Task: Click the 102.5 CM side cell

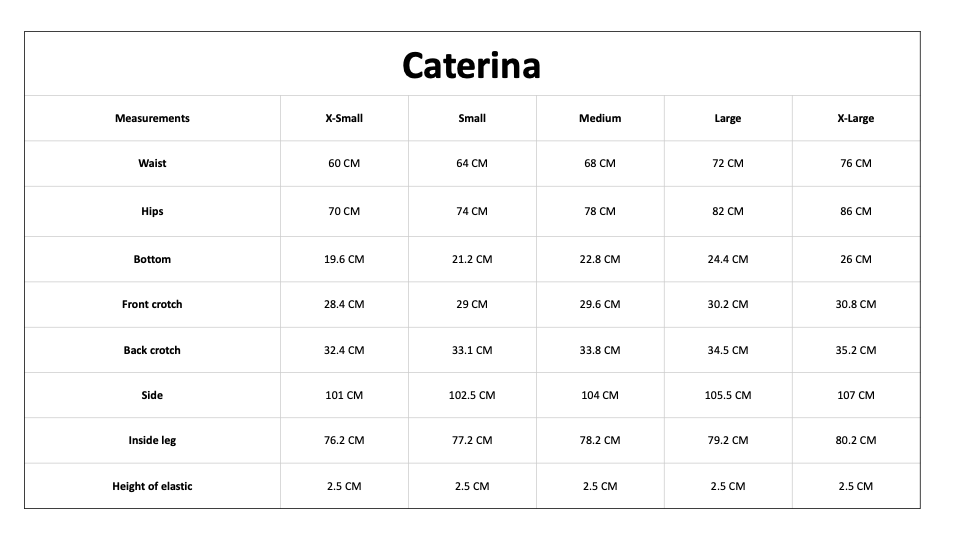Action: pyautogui.click(x=472, y=396)
